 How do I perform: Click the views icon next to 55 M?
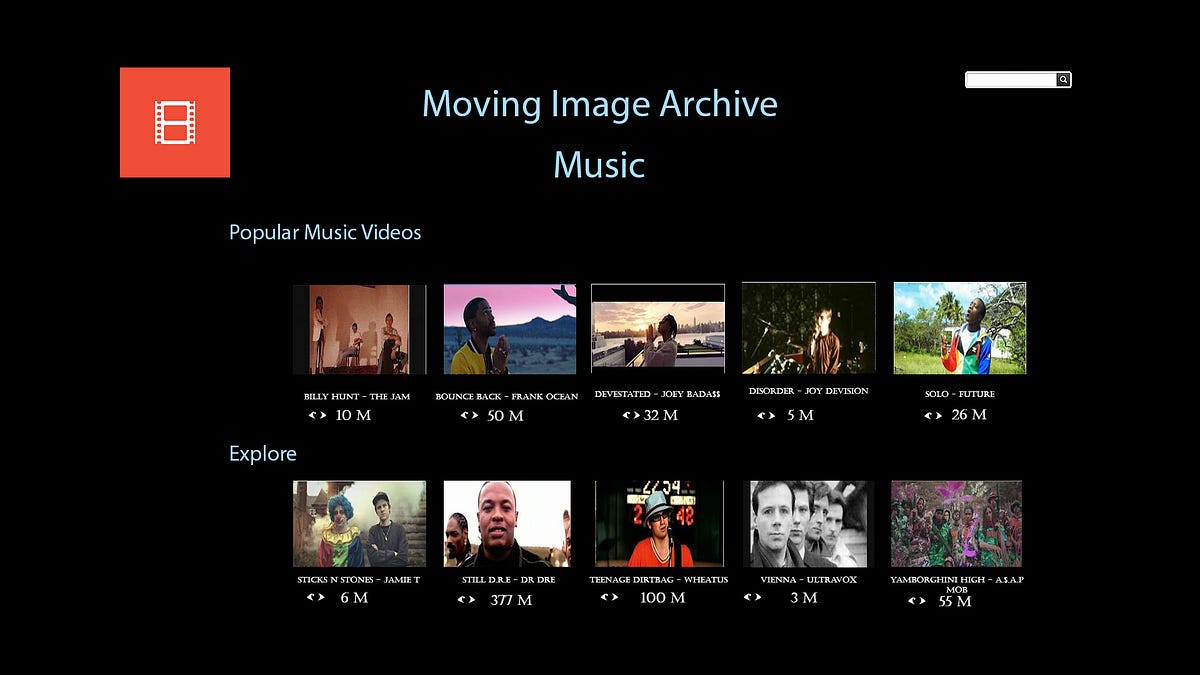(917, 601)
